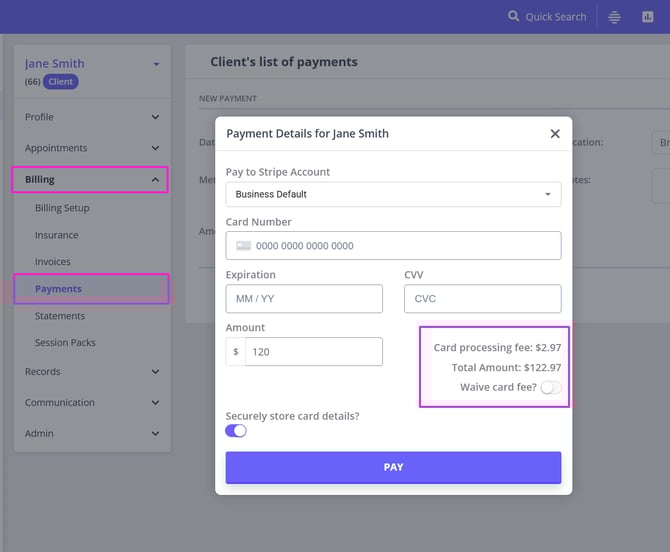
Task: Click the Quick Search magnifier icon
Action: point(514,17)
